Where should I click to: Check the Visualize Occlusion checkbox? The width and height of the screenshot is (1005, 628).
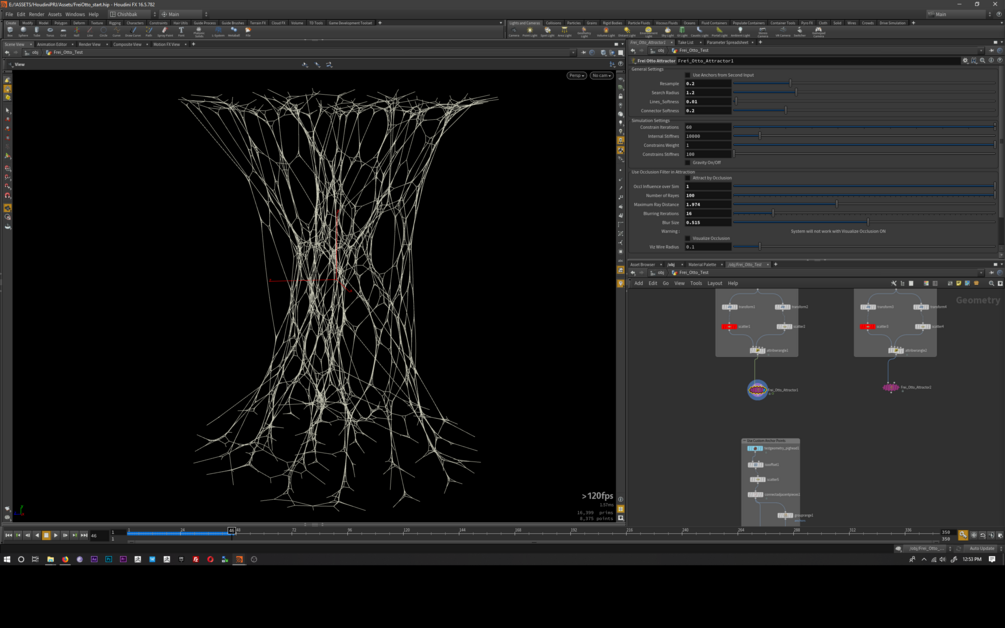coord(688,239)
